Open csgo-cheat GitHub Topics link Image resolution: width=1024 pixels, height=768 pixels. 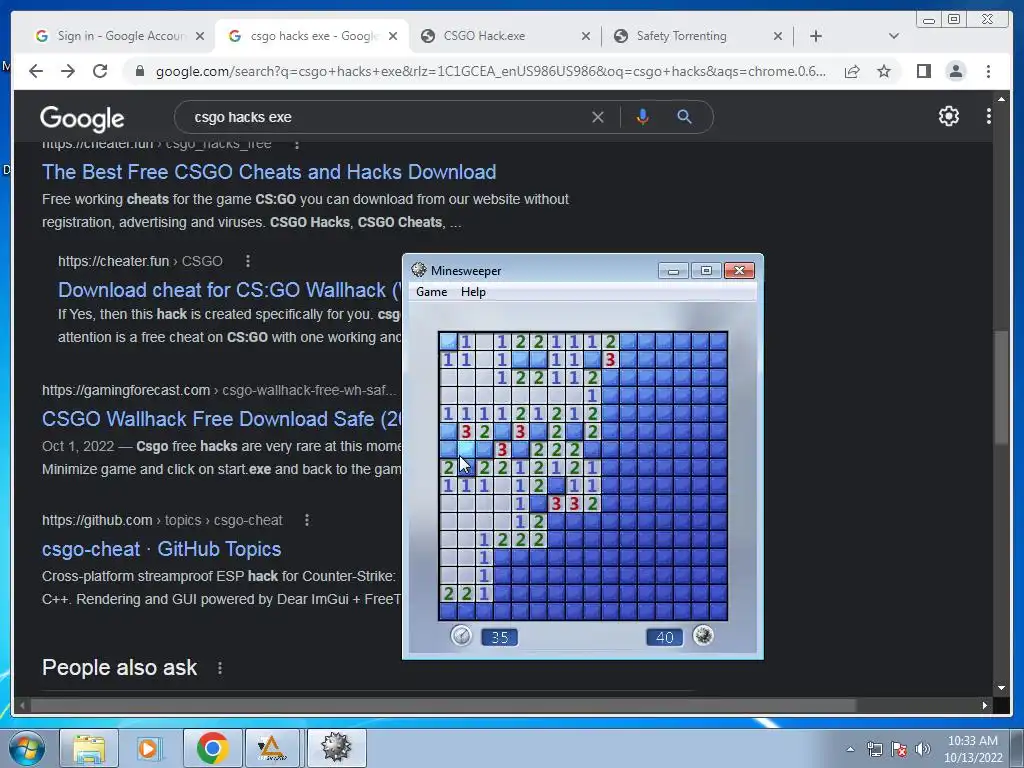pos(161,549)
